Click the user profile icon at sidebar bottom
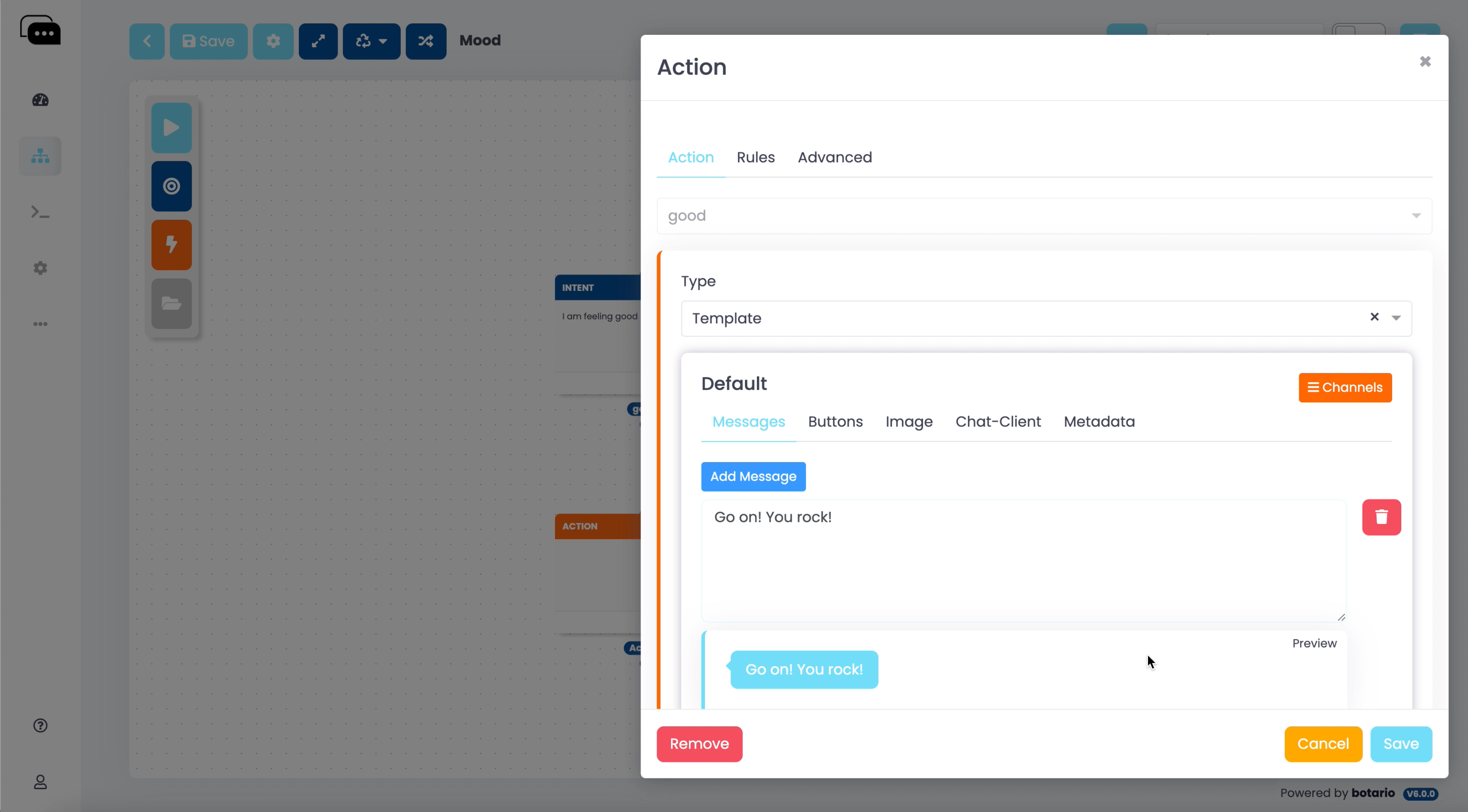 tap(40, 782)
